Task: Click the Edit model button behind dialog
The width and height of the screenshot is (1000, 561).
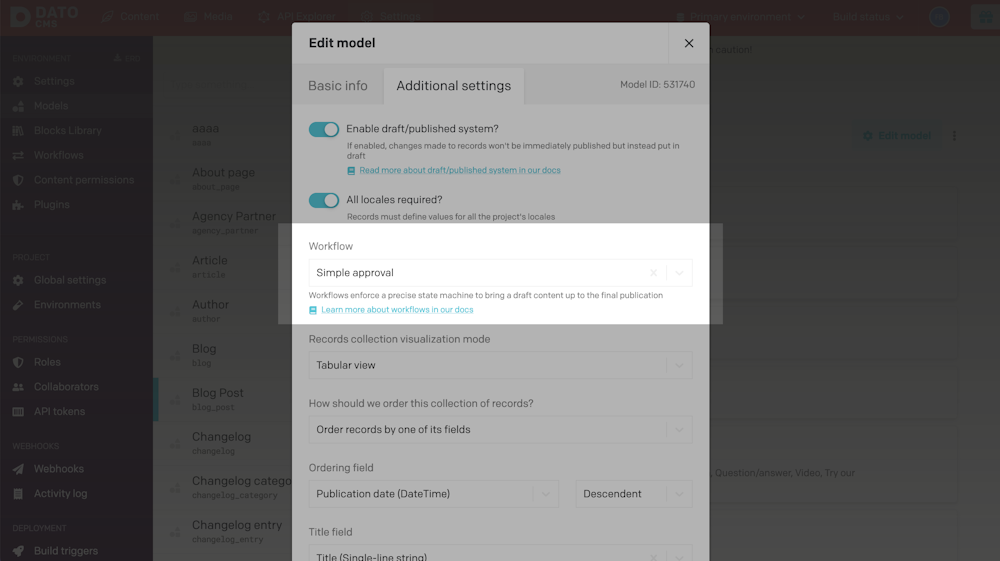Action: click(897, 136)
